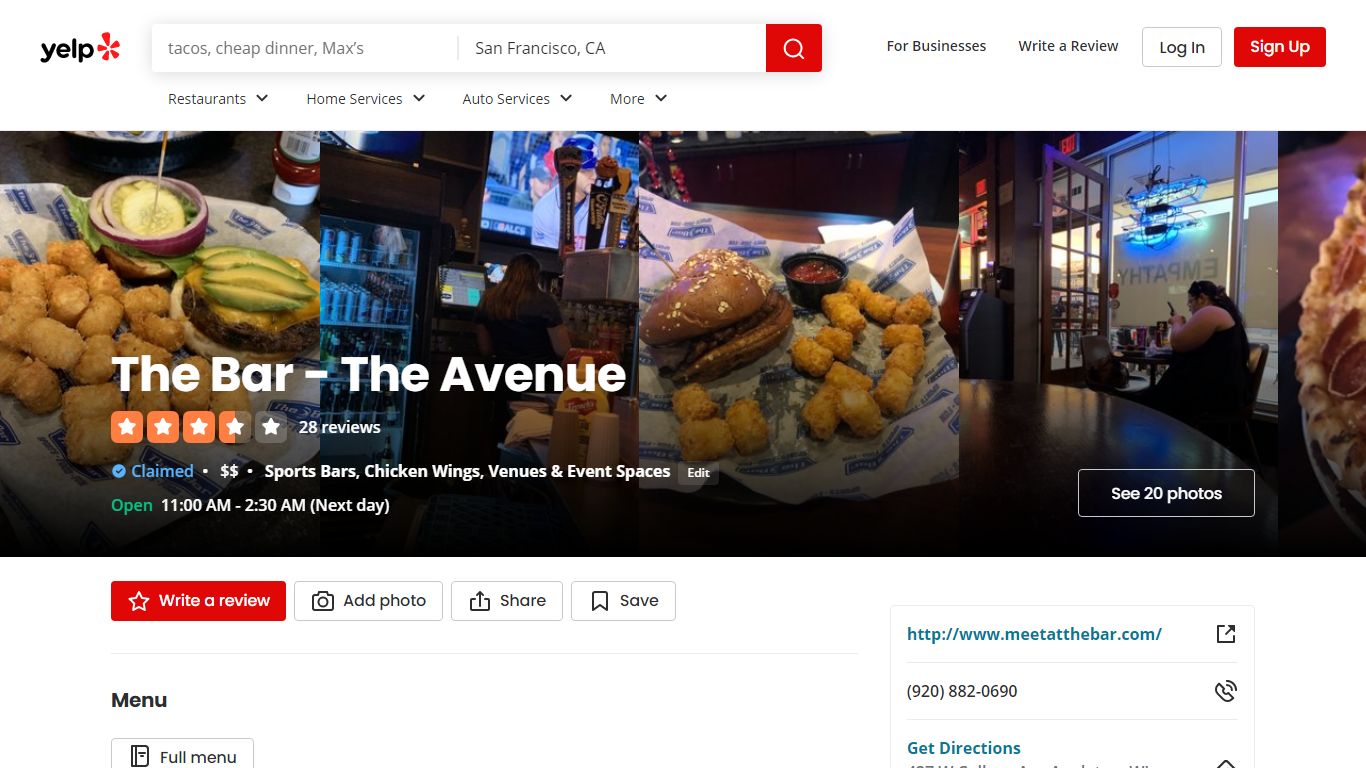Viewport: 1366px width, 768px height.
Task: Click the camera icon on Add photo
Action: (x=323, y=601)
